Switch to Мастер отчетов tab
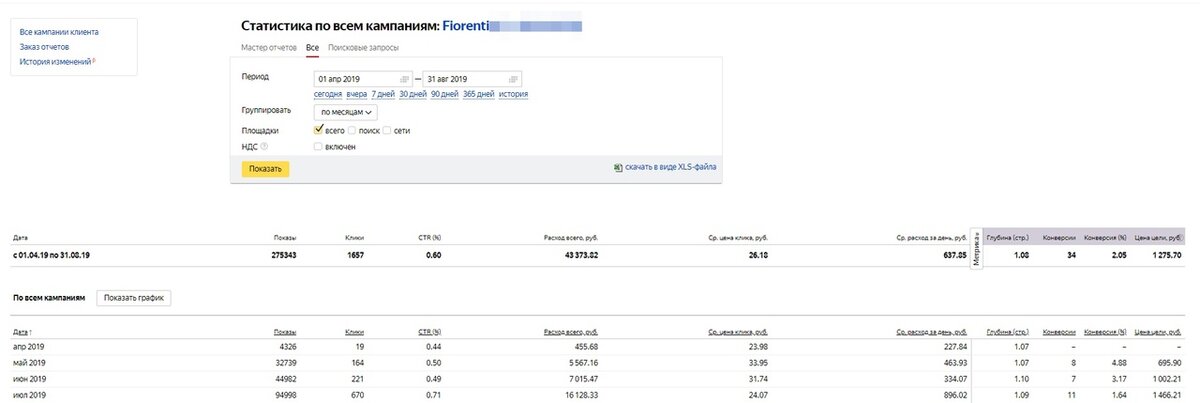The width and height of the screenshot is (1200, 403). tap(270, 48)
